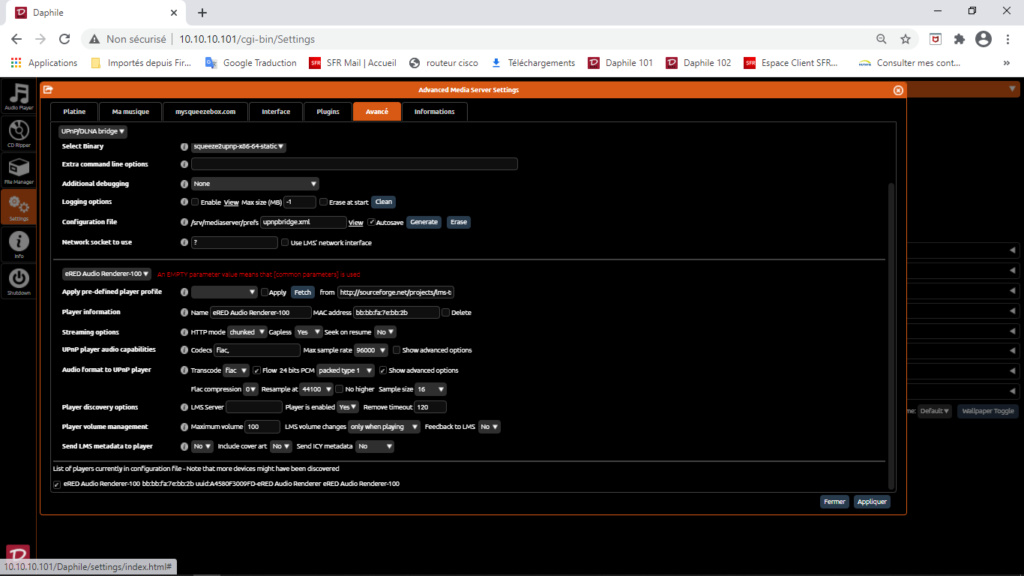Screen dimensions: 1024x576
Task: Open the CD Ripper sidebar icon
Action: click(x=18, y=133)
